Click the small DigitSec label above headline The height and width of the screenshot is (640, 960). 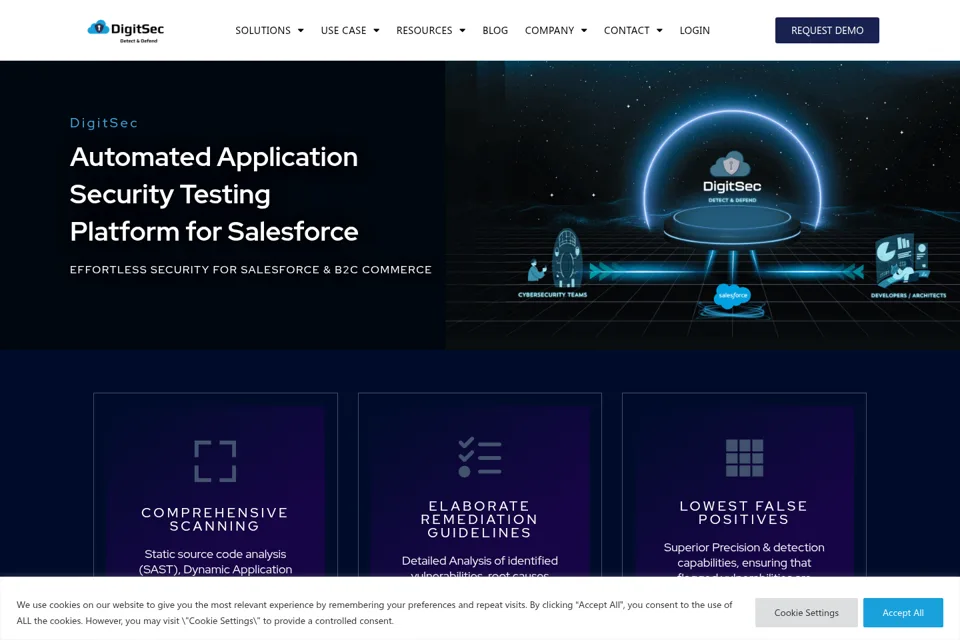click(x=103, y=122)
